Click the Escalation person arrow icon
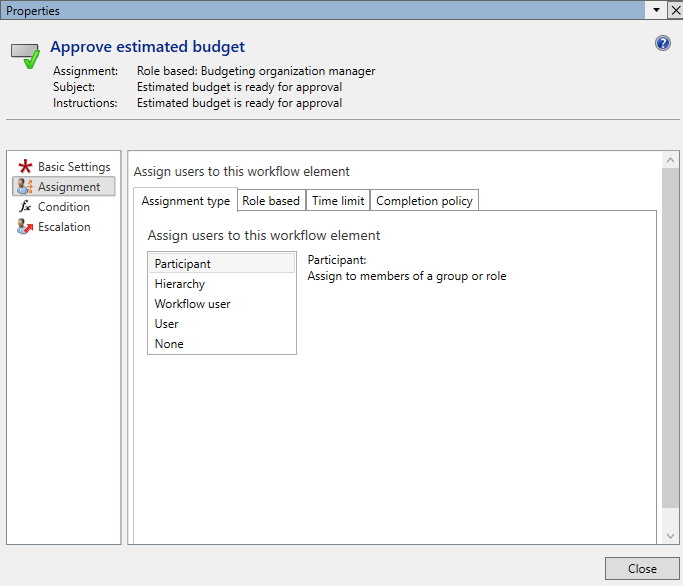Viewport: 683px width, 586px height. point(25,227)
